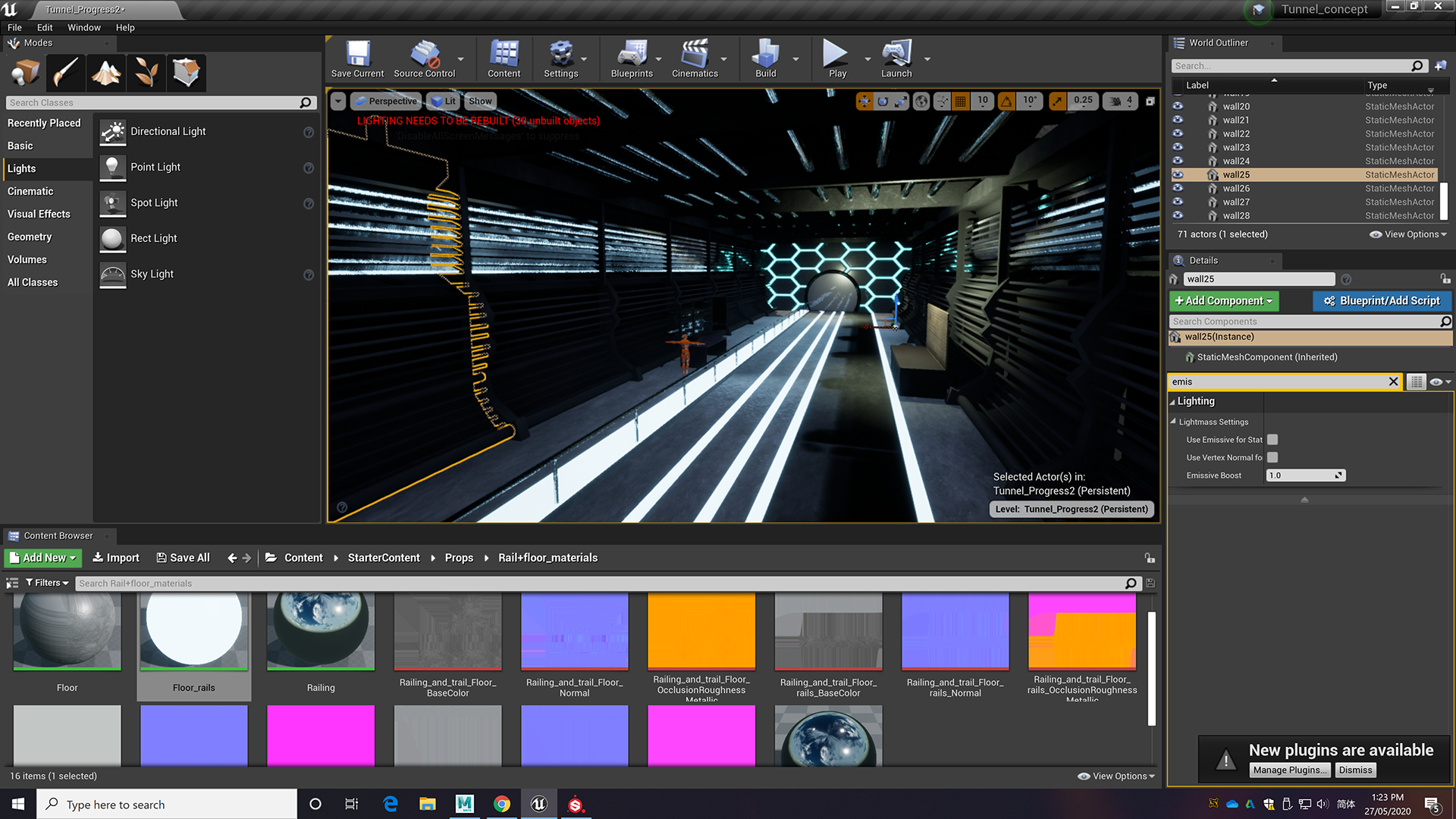Open the Content toolbar icon

coord(504,58)
